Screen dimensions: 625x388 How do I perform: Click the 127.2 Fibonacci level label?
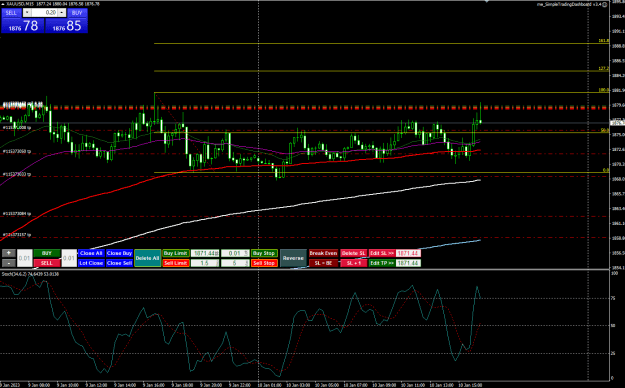click(603, 69)
